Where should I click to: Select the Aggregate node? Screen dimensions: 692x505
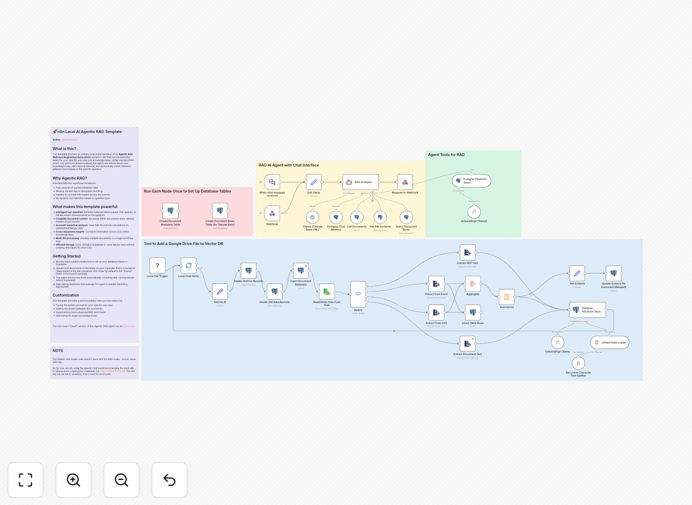click(x=473, y=284)
